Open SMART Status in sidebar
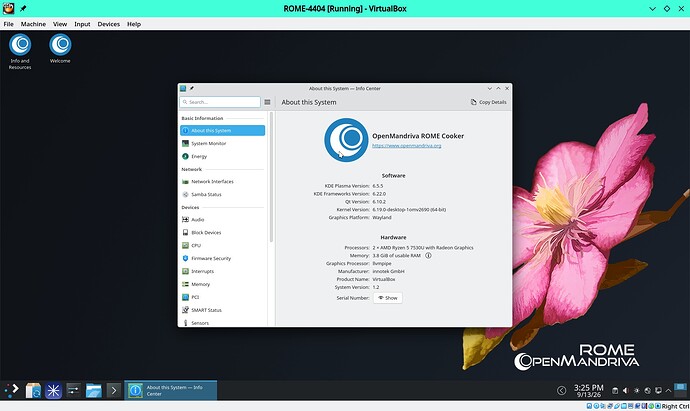 click(222, 310)
